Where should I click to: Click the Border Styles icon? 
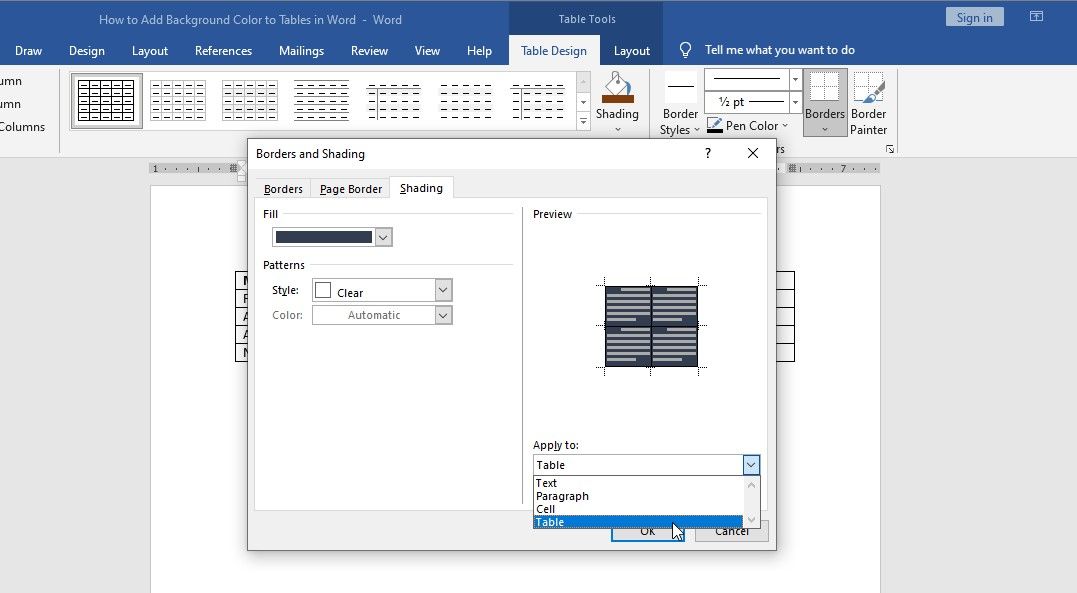(x=681, y=87)
